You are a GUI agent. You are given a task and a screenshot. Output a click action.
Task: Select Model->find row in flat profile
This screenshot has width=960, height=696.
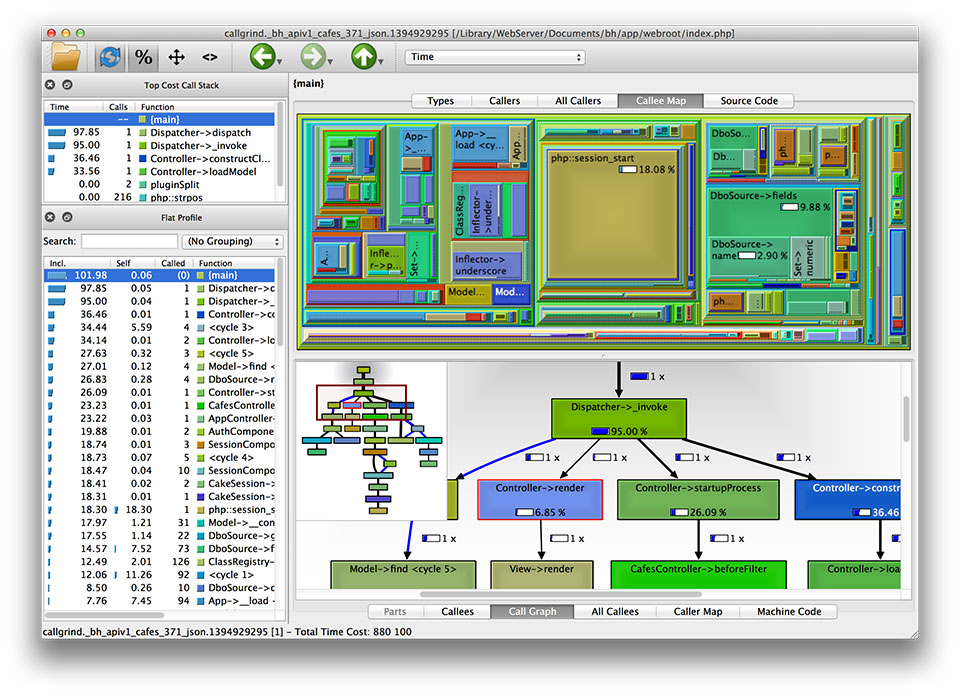point(159,366)
